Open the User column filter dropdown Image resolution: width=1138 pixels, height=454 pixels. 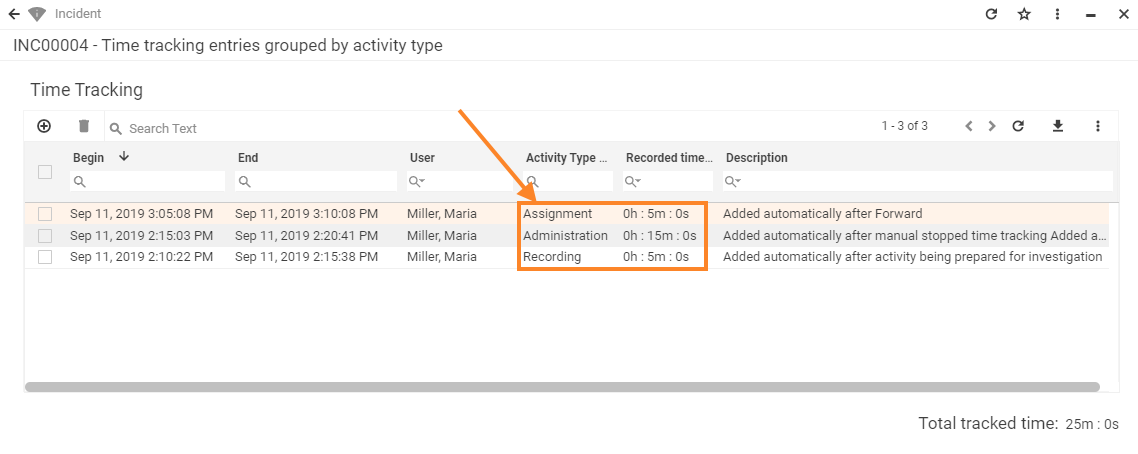419,181
